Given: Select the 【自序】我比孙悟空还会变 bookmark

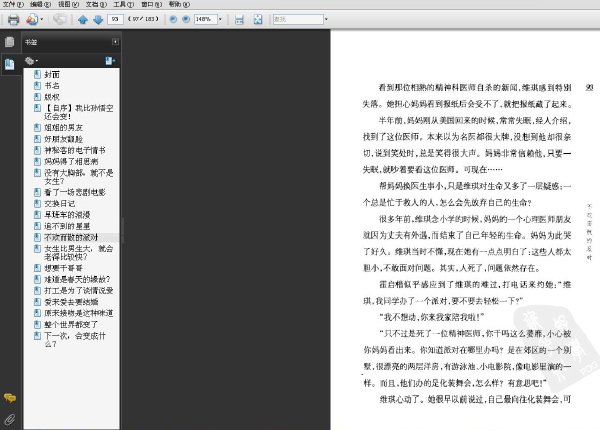Looking at the screenshot, I should [x=79, y=112].
